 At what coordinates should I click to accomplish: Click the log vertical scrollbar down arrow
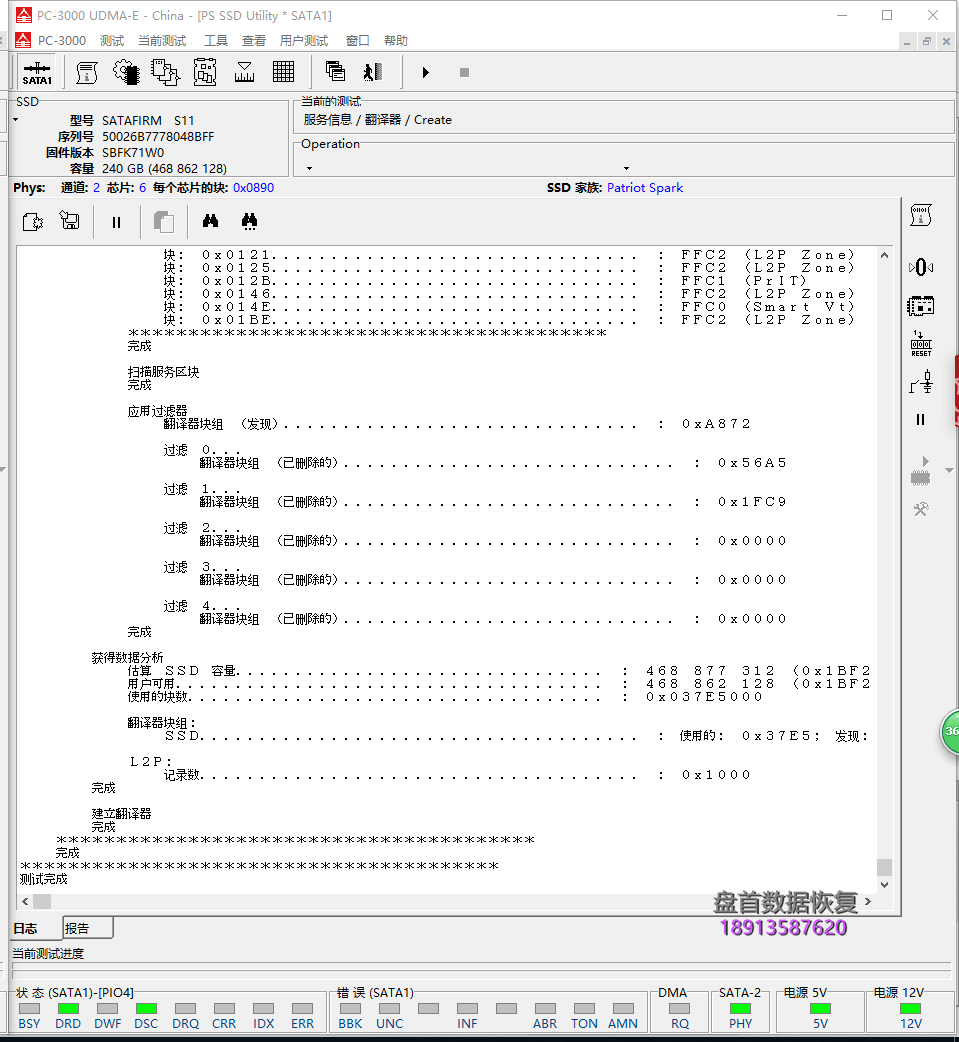coord(884,885)
